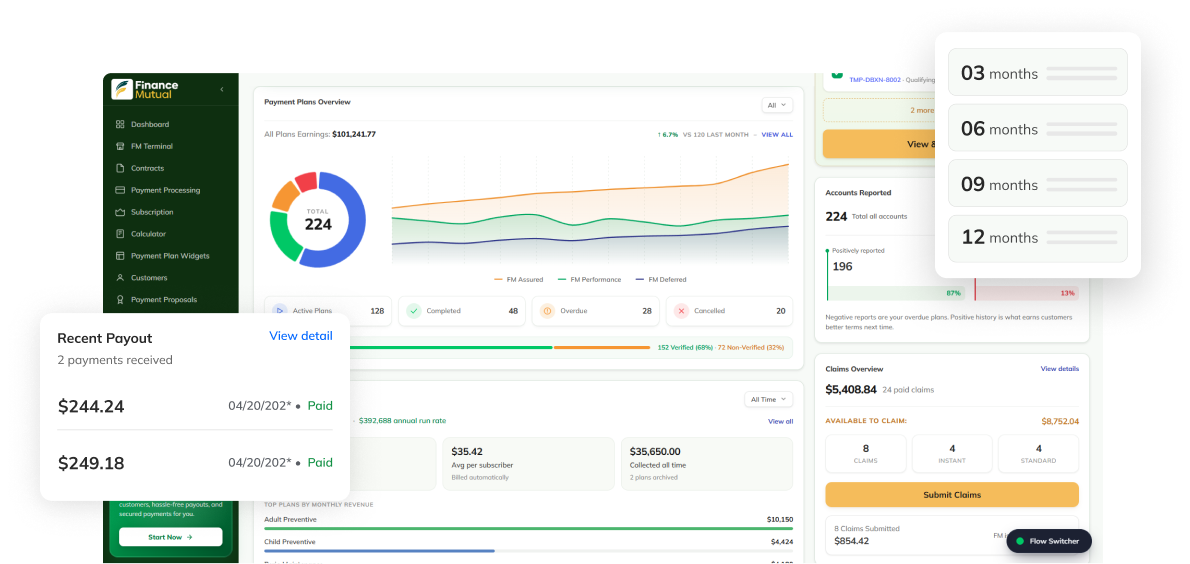The width and height of the screenshot is (1190, 564).
Task: Open the All Time dropdown
Action: (x=768, y=399)
